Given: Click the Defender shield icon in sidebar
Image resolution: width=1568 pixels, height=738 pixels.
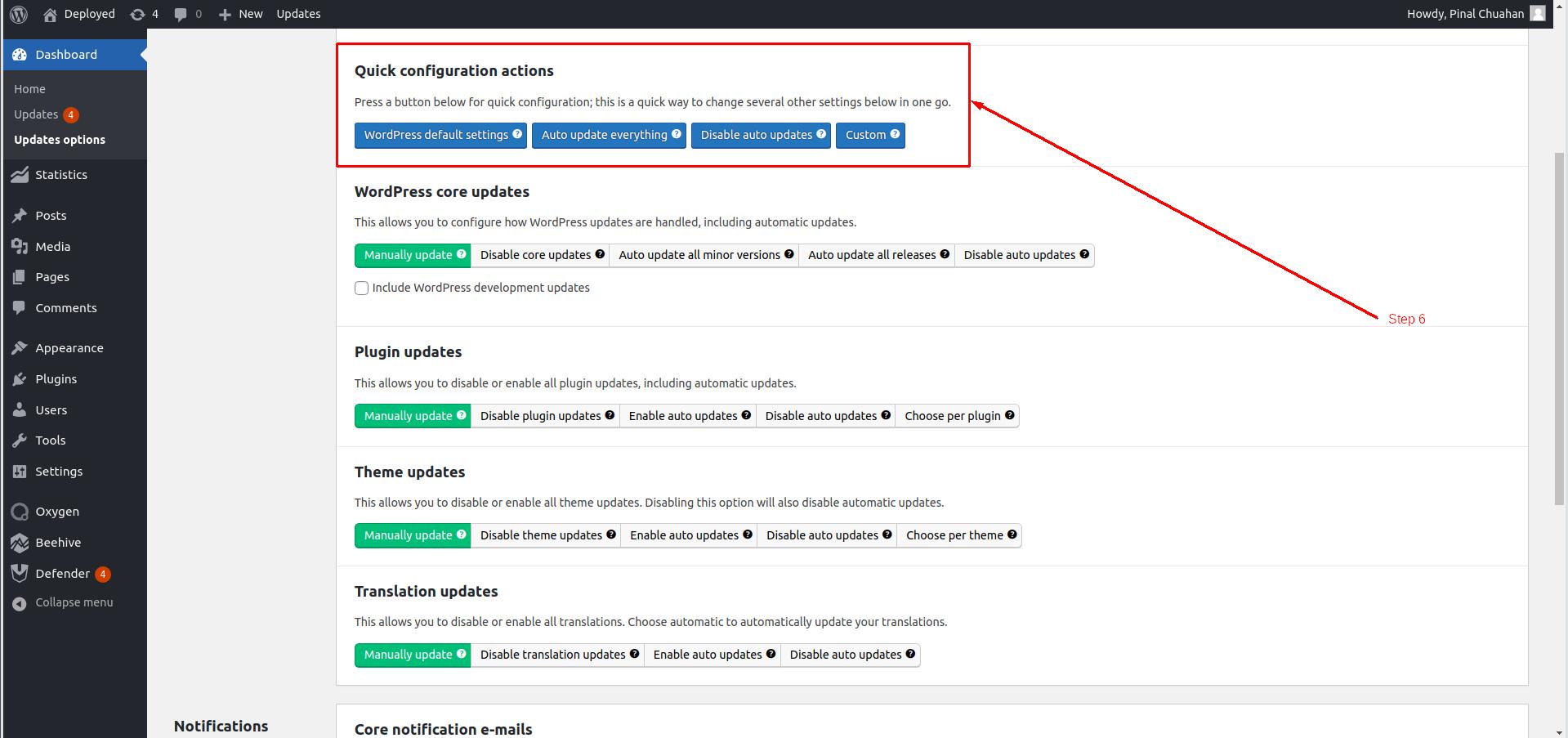Looking at the screenshot, I should coord(20,574).
